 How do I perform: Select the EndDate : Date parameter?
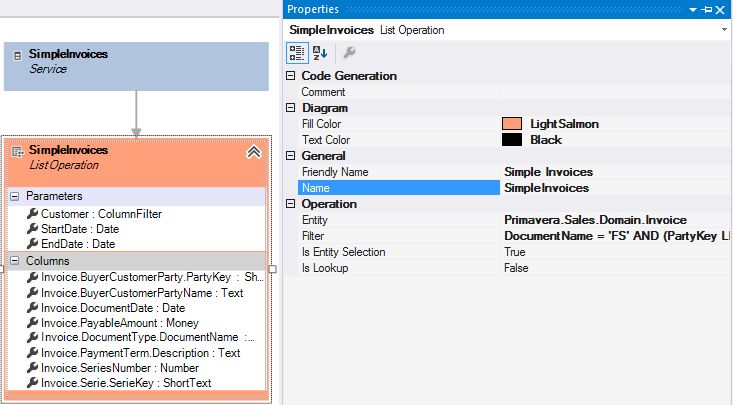tap(78, 244)
